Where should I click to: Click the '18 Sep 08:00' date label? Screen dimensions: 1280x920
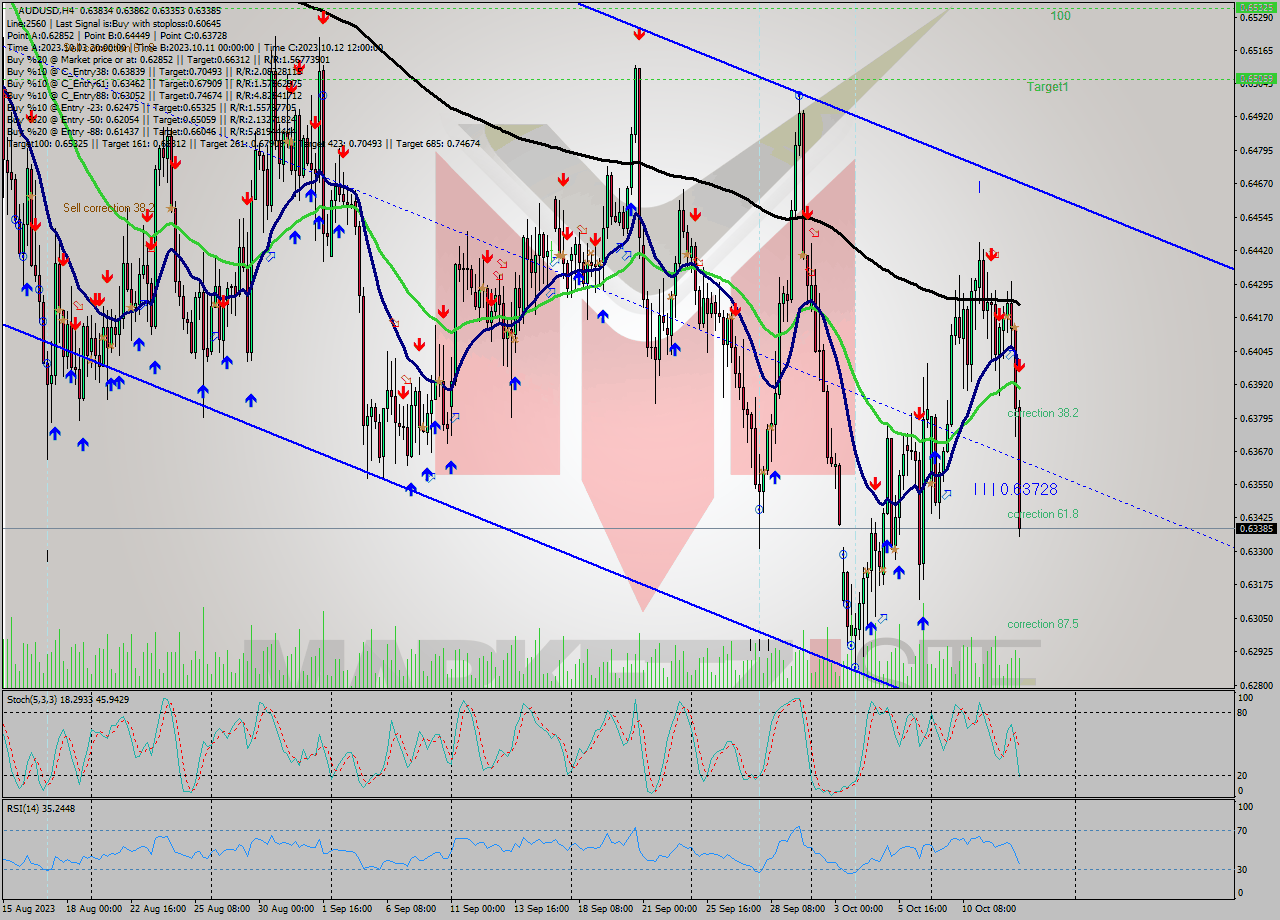(607, 909)
